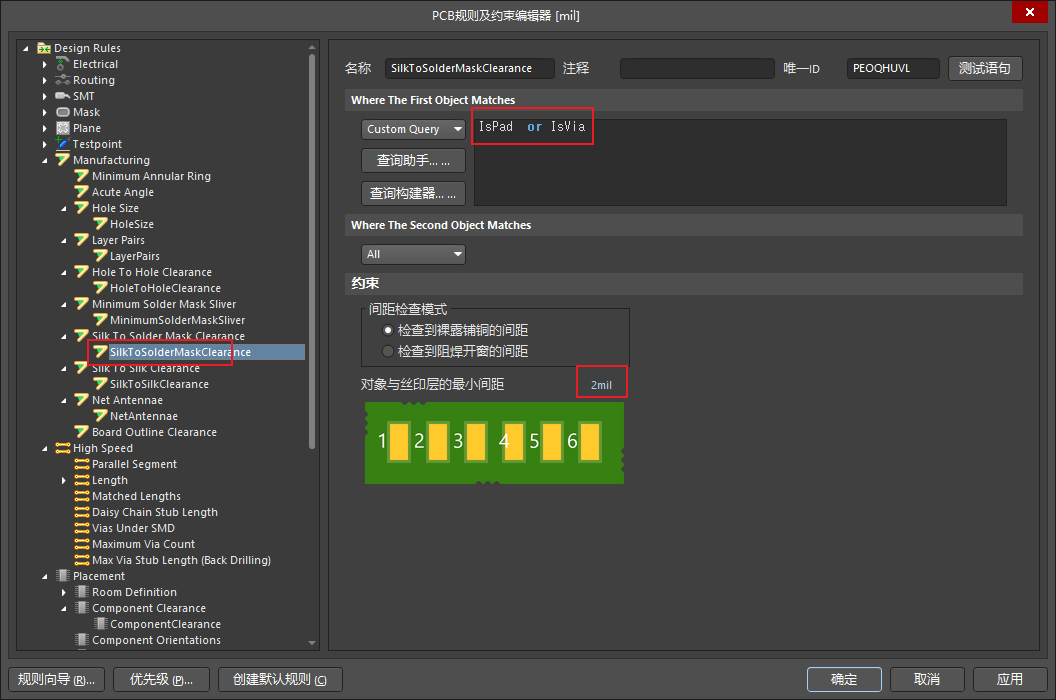The height and width of the screenshot is (700, 1056).
Task: Click the Electrical category icon
Action: pos(63,64)
